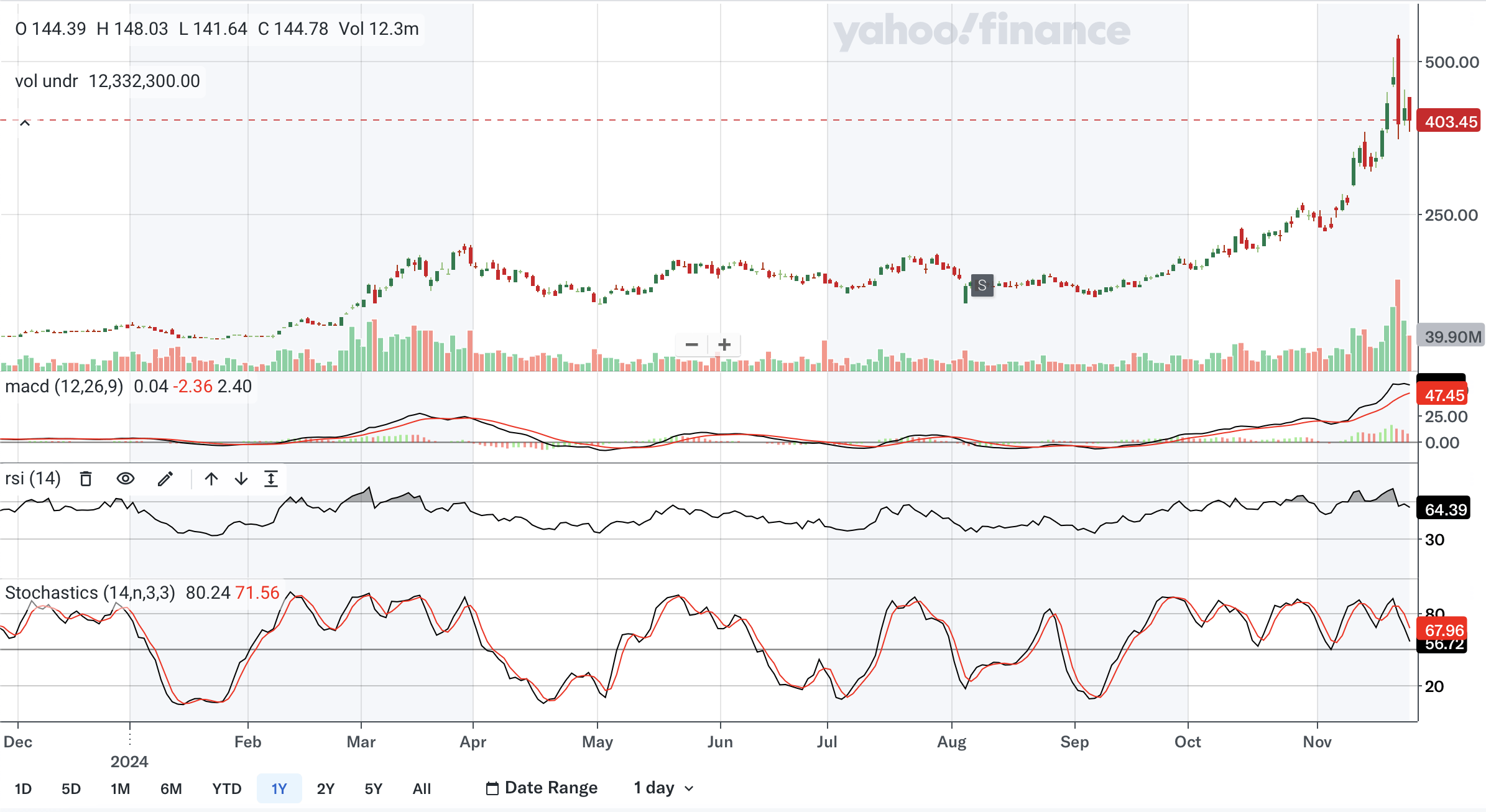
Task: Expand the Date Range selector
Action: (x=551, y=787)
